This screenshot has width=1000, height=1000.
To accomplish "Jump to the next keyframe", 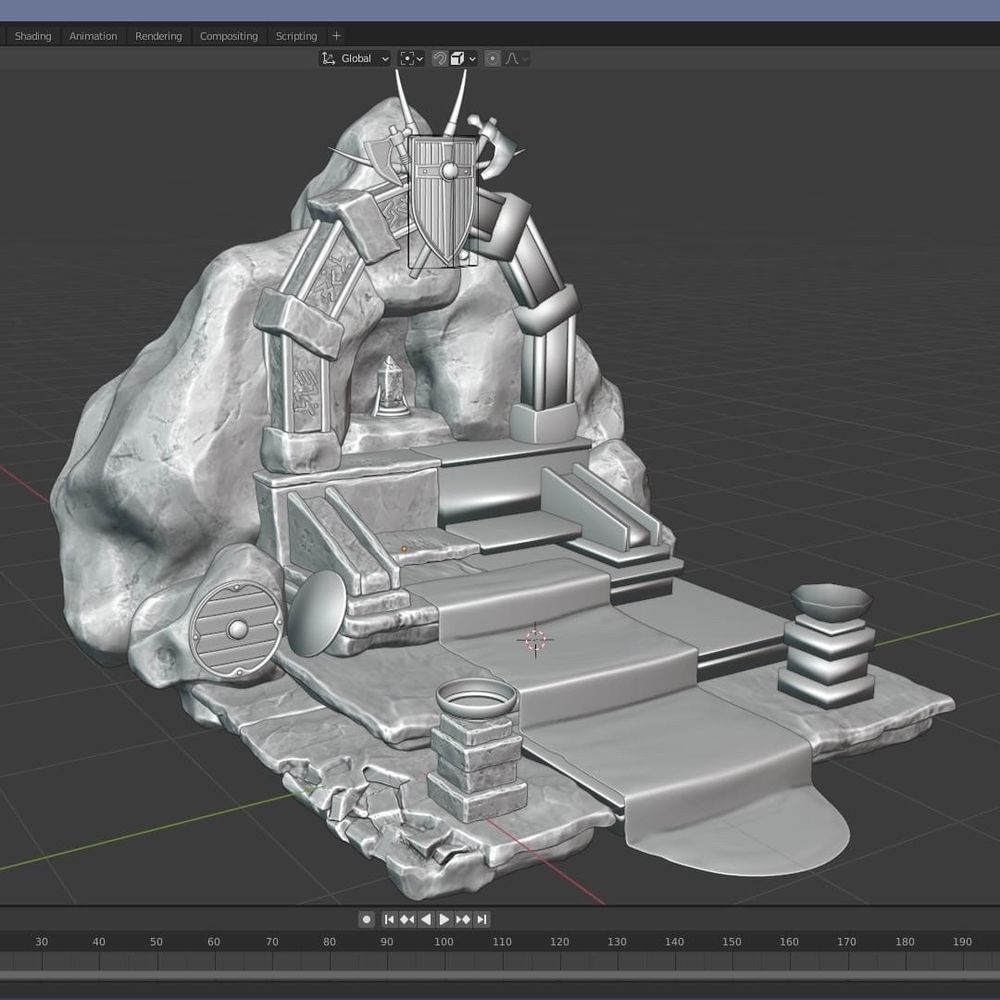I will [x=463, y=919].
